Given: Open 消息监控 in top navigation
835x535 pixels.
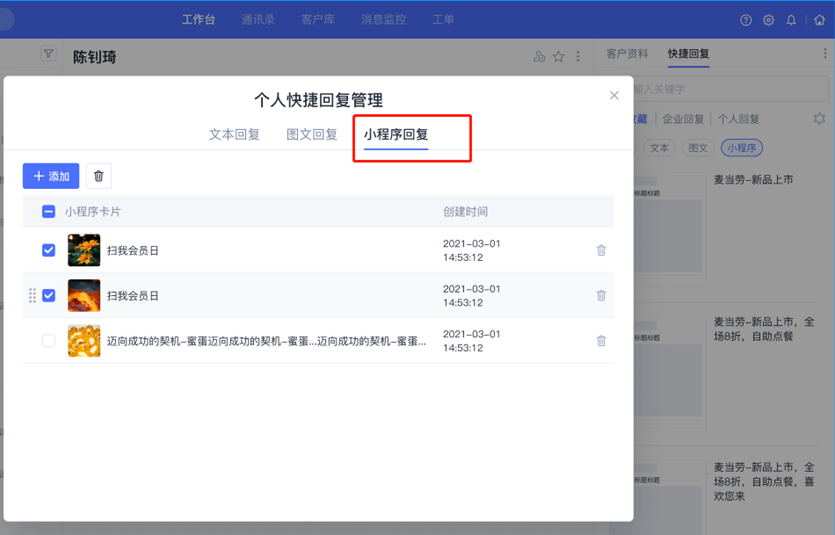Looking at the screenshot, I should pos(383,20).
